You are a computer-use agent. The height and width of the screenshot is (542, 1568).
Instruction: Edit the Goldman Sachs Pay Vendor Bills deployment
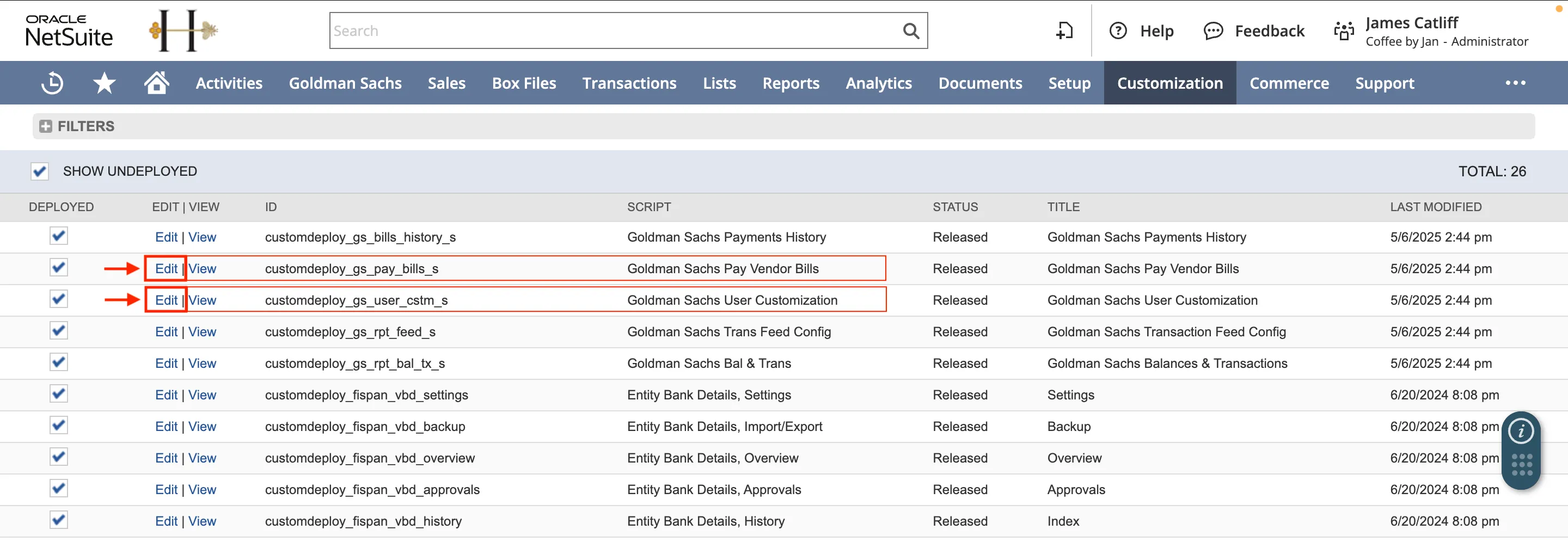166,269
